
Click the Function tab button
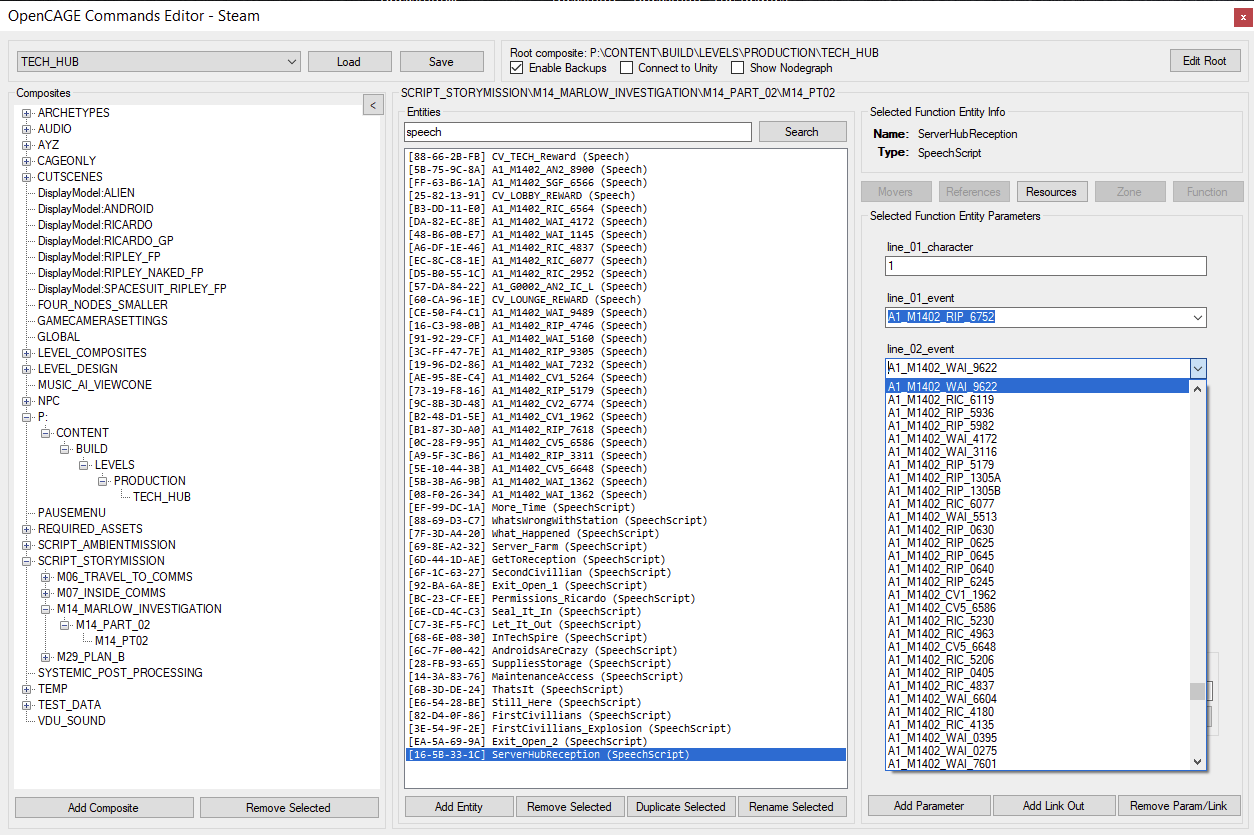coord(1207,192)
